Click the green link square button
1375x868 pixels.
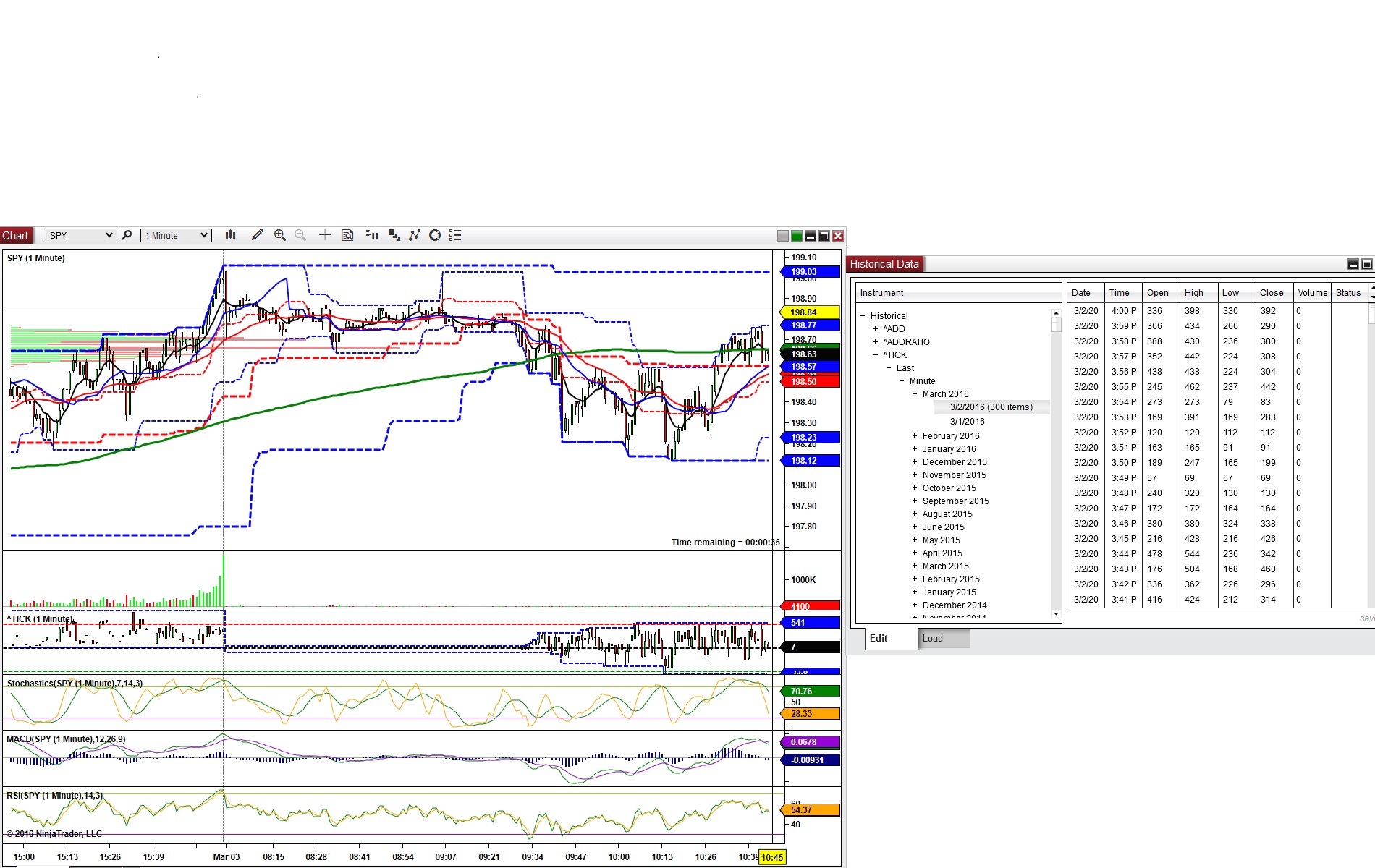click(797, 236)
